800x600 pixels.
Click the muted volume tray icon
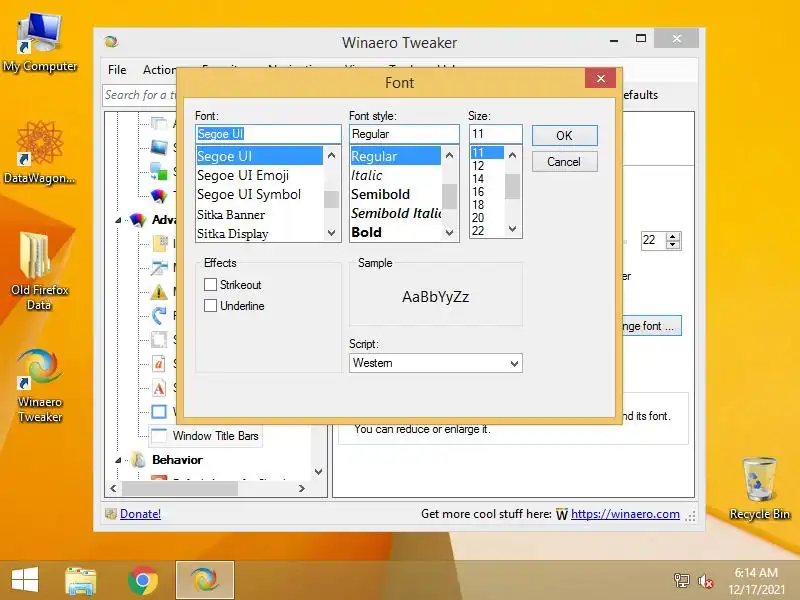coord(706,581)
